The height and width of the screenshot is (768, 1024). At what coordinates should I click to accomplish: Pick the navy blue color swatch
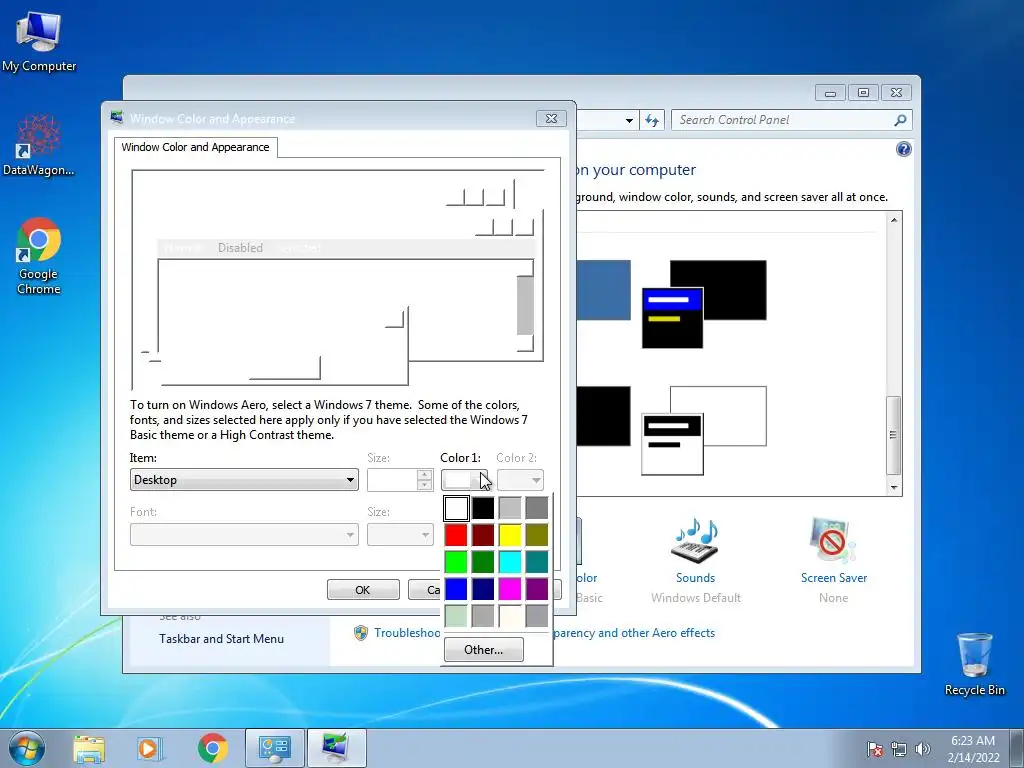point(483,588)
